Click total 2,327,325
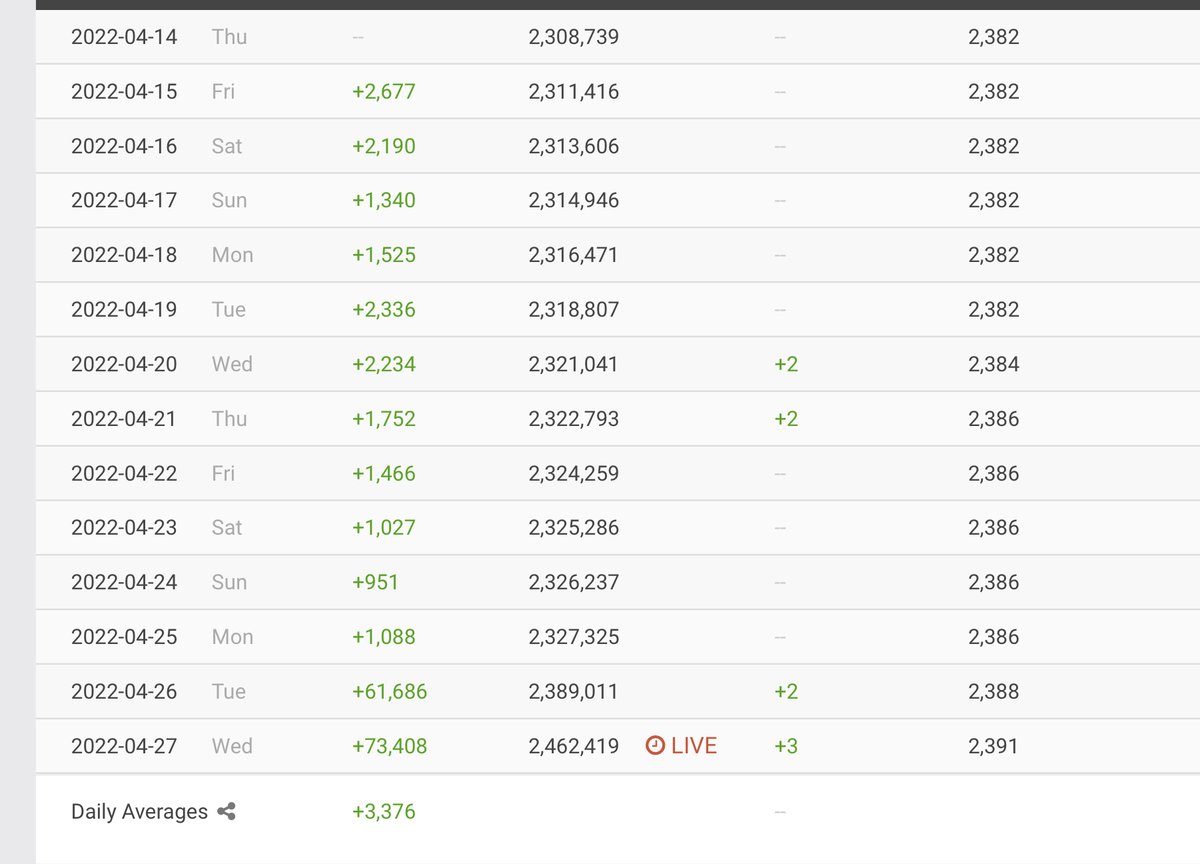1200x864 pixels. pos(574,637)
